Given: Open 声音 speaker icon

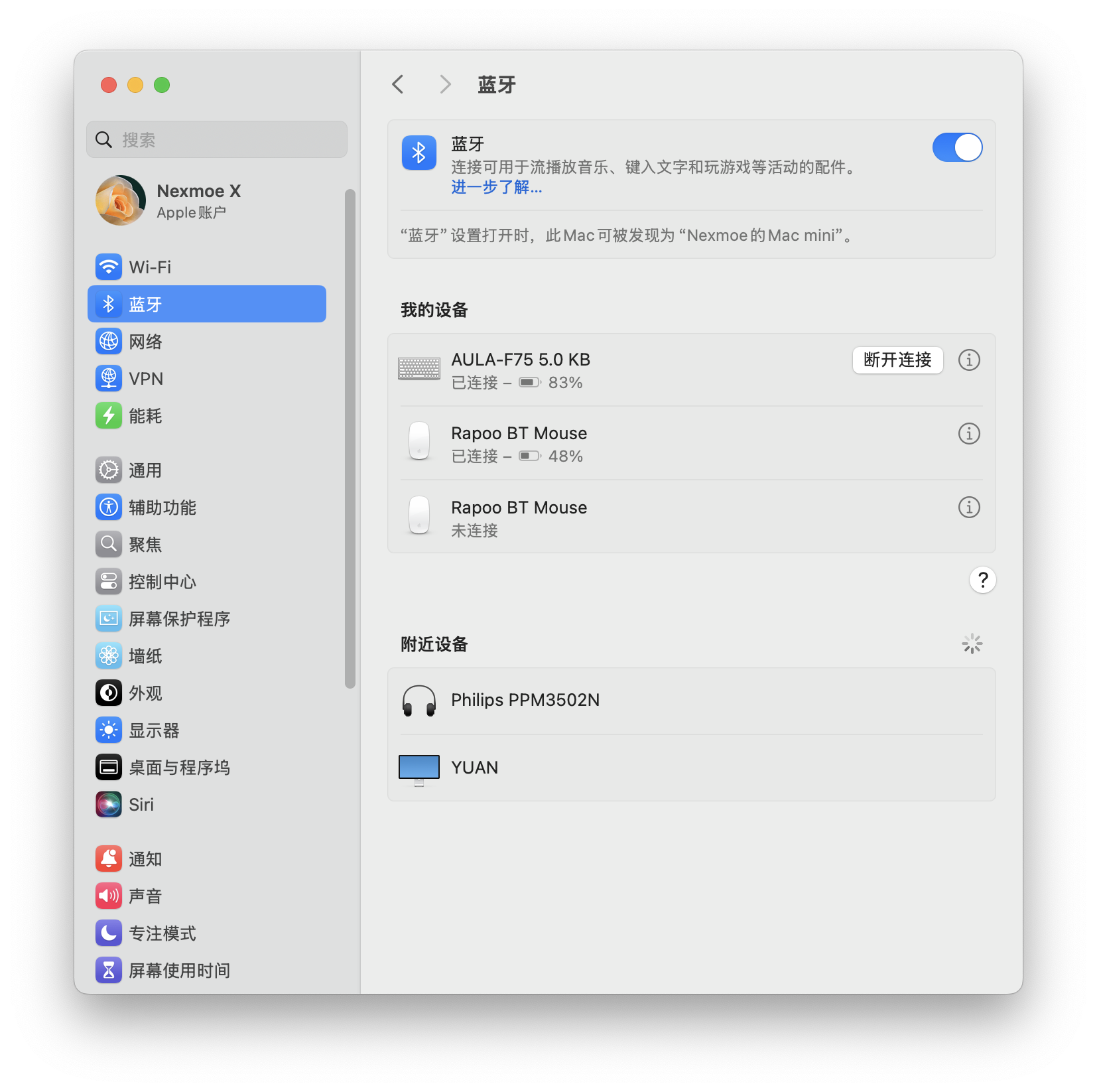Looking at the screenshot, I should click(109, 896).
